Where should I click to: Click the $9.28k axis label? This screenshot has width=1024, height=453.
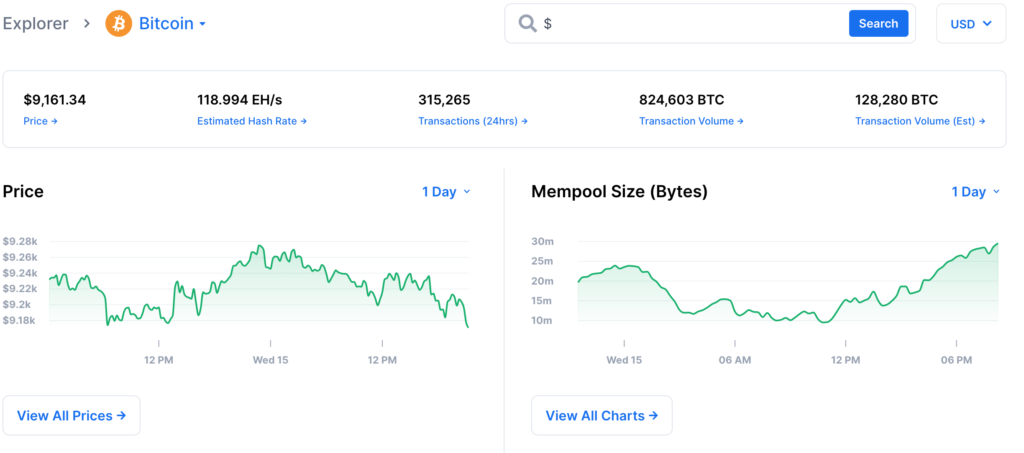click(20, 242)
